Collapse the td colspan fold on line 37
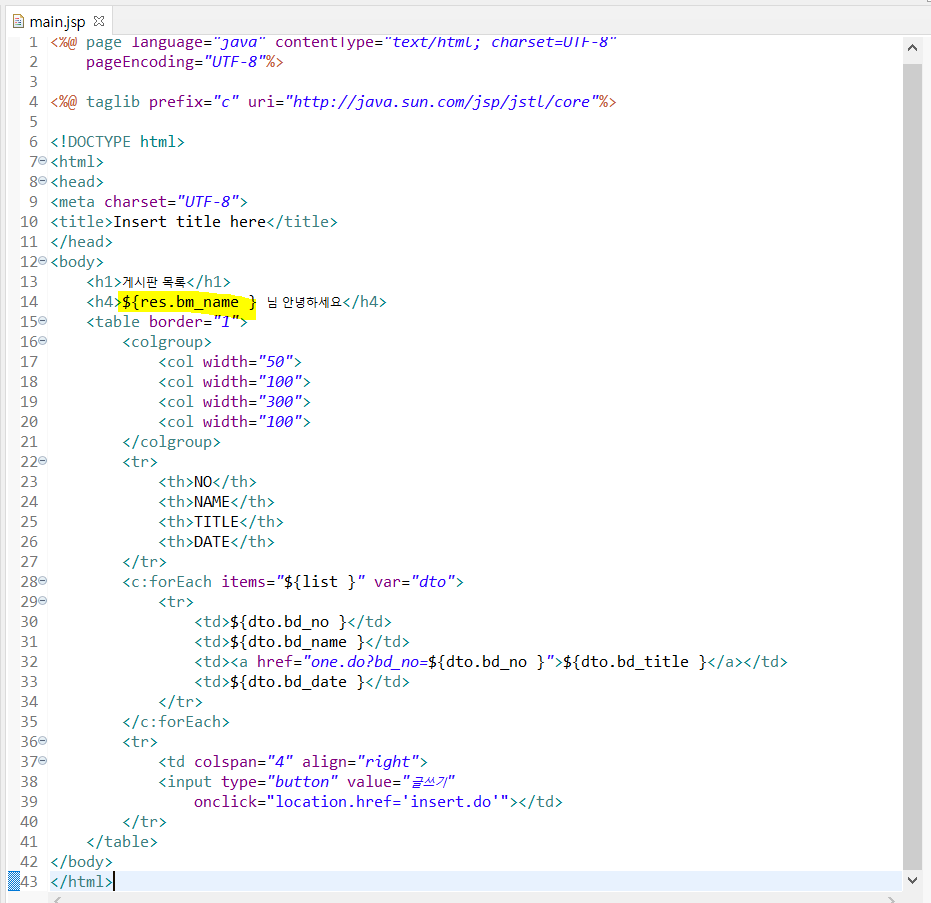The image size is (931, 903). (43, 761)
